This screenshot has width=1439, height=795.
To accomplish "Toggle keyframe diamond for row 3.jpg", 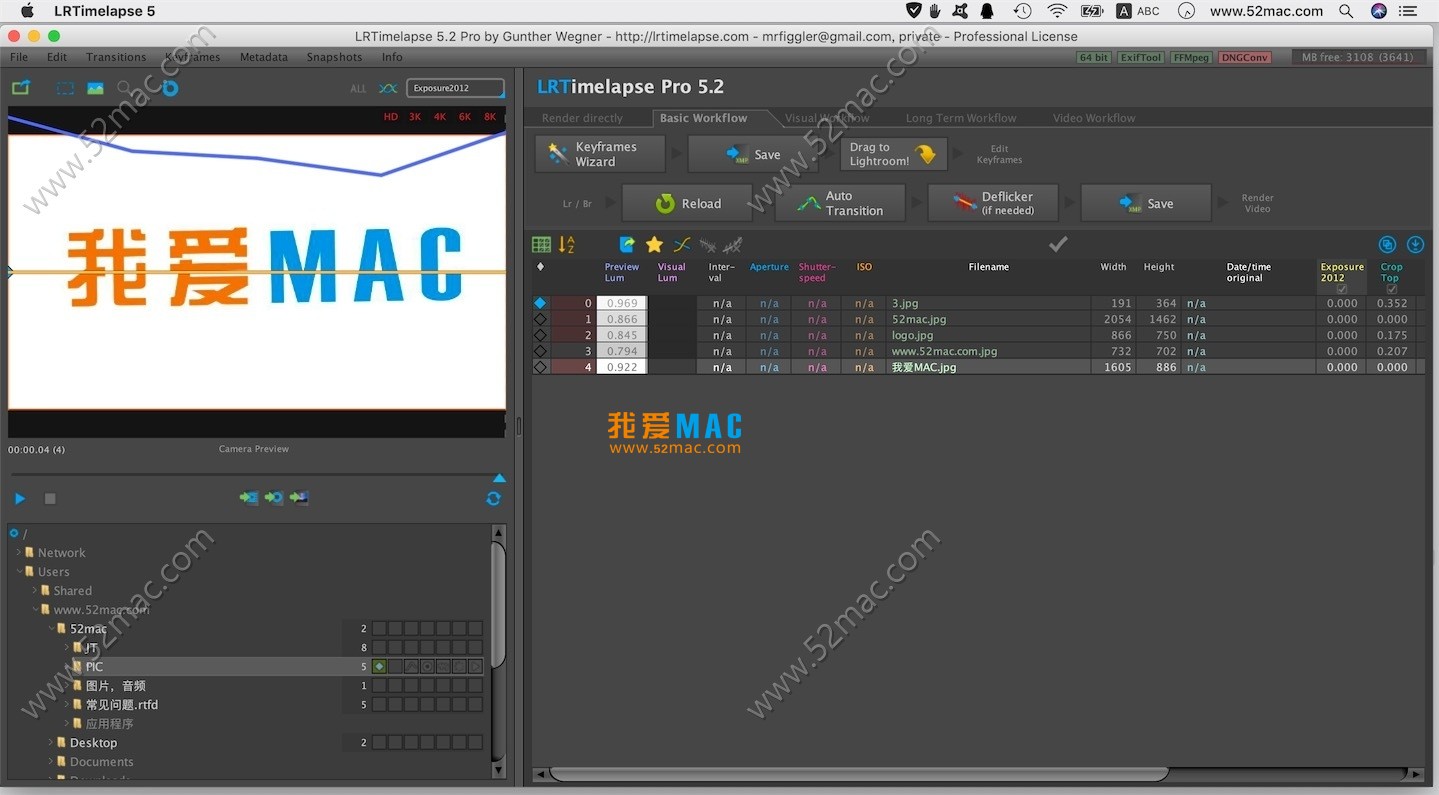I will pos(540,303).
